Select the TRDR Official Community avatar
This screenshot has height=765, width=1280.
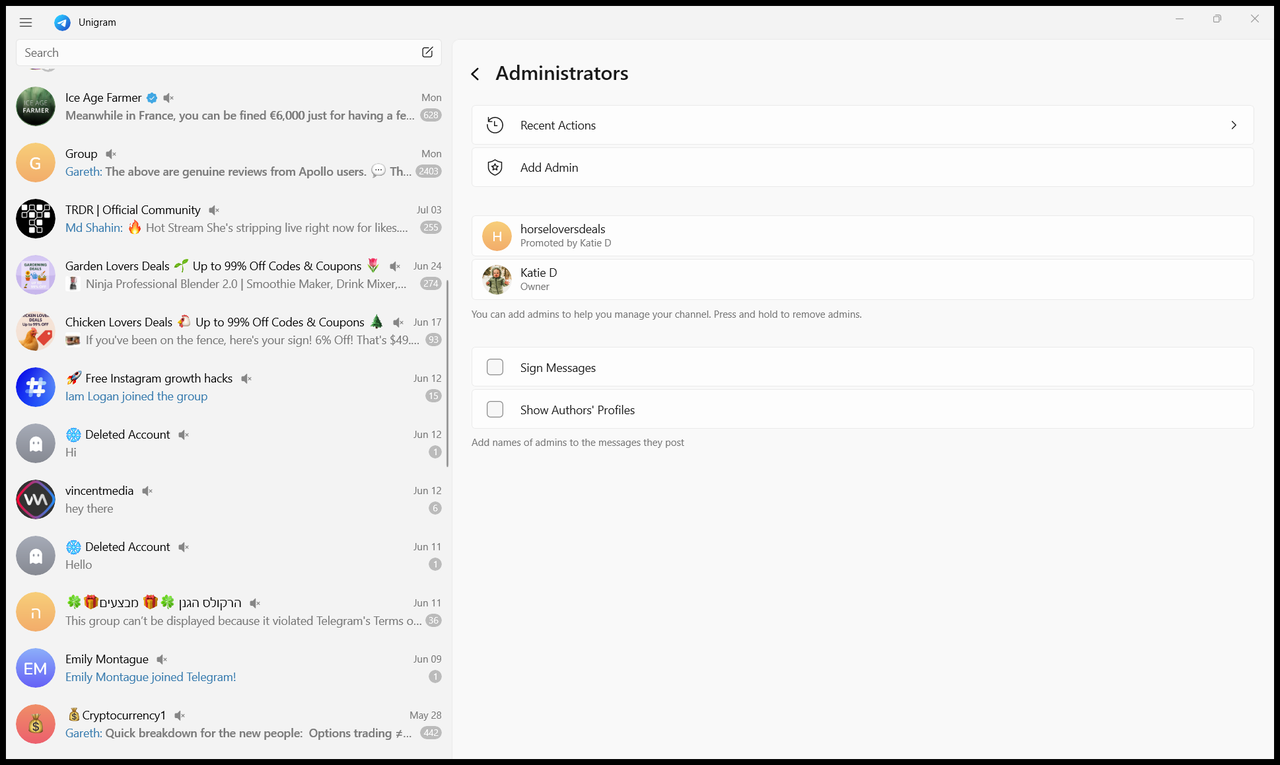tap(36, 218)
